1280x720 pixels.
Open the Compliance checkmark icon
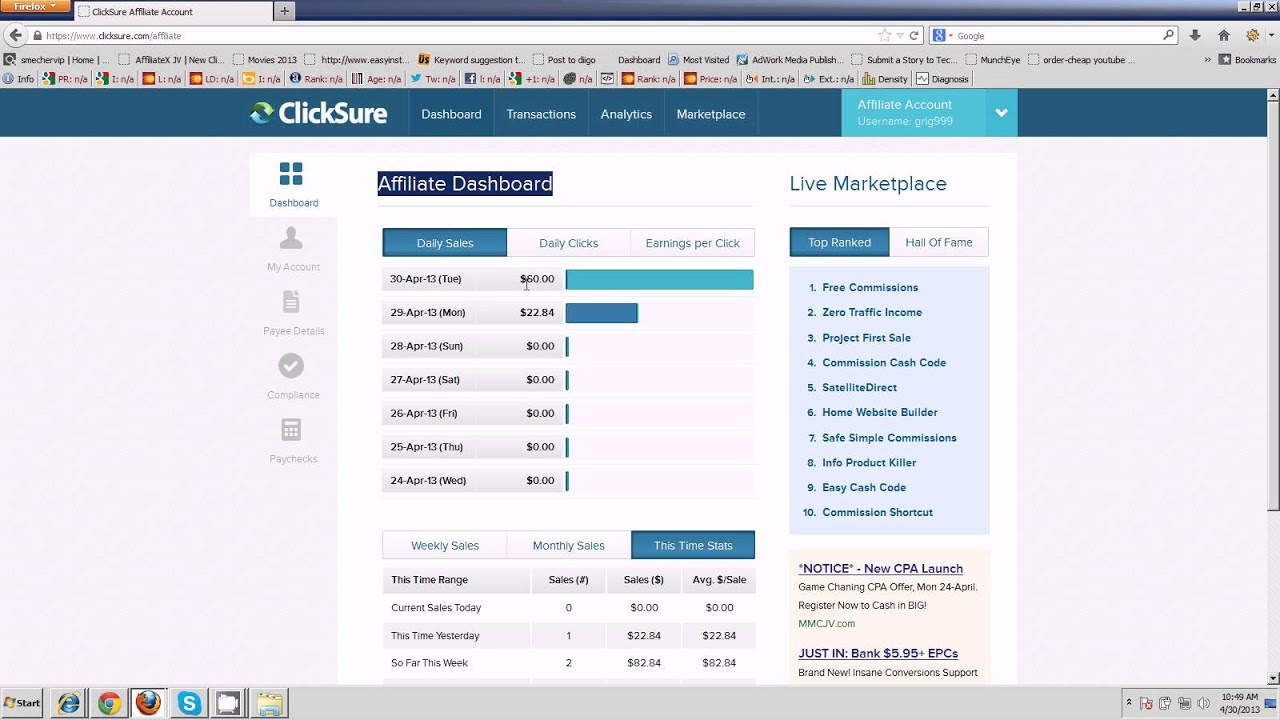click(291, 366)
